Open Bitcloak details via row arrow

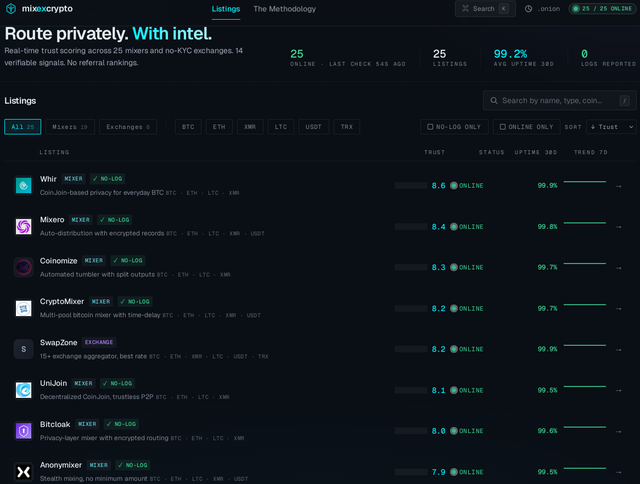pyautogui.click(x=619, y=431)
